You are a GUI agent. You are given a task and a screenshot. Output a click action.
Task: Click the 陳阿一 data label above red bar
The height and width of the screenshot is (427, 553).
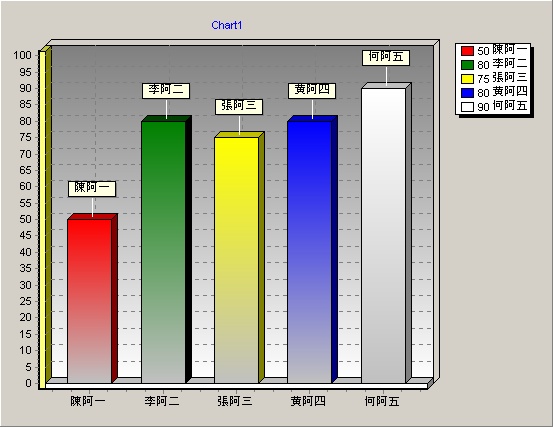tap(92, 189)
